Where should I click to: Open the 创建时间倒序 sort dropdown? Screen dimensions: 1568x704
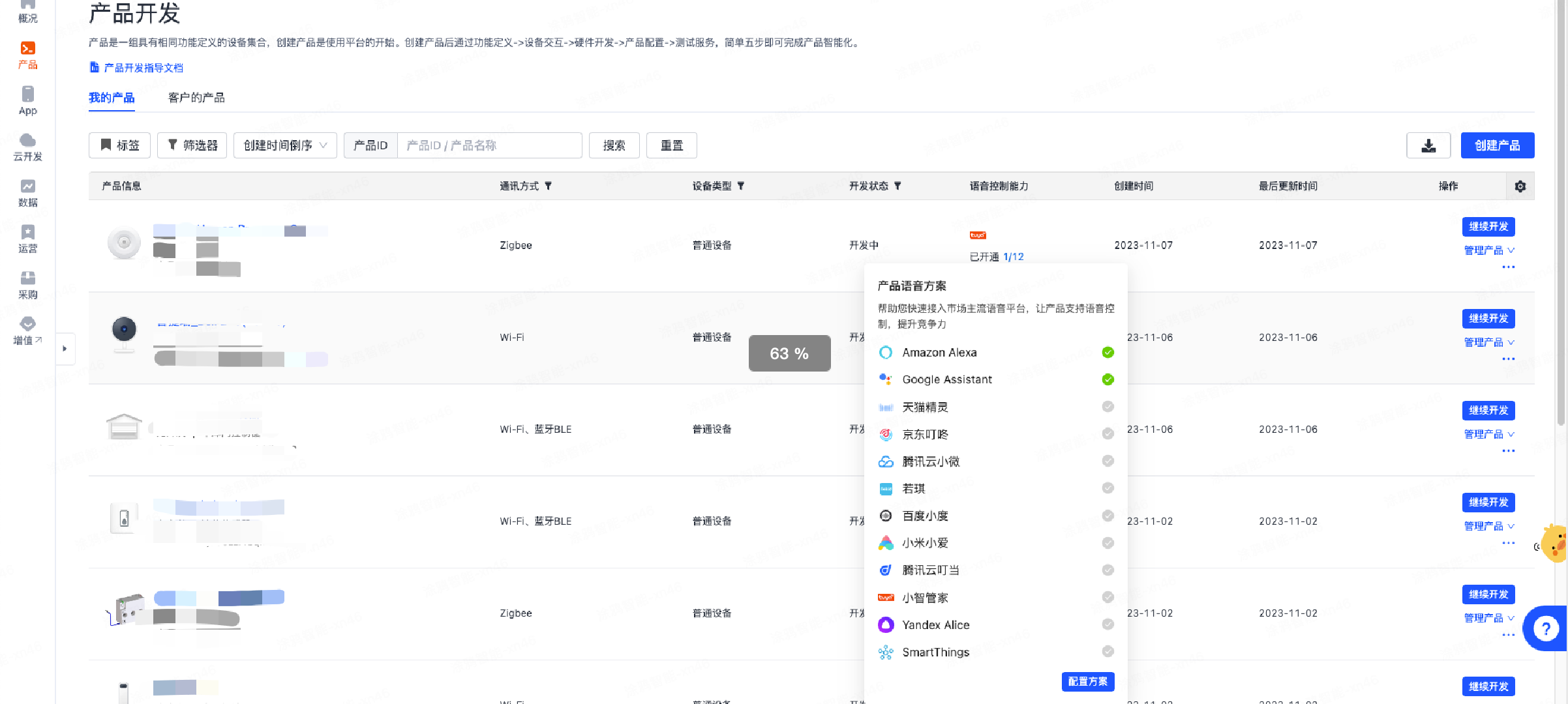coord(285,145)
